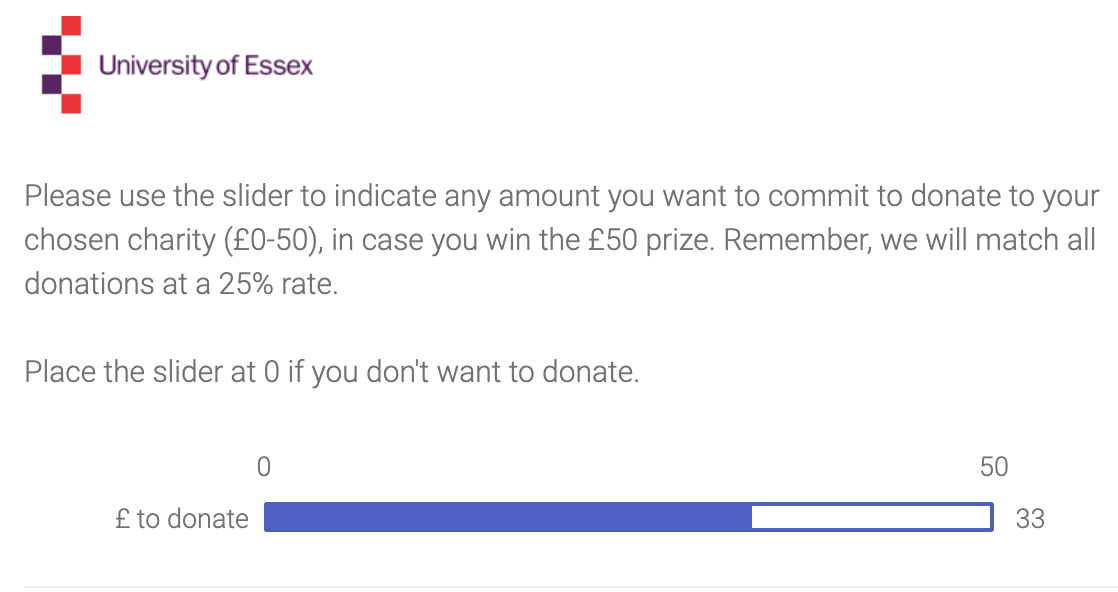Click the maximum label 50 above the slider
This screenshot has width=1118, height=592.
click(x=994, y=467)
